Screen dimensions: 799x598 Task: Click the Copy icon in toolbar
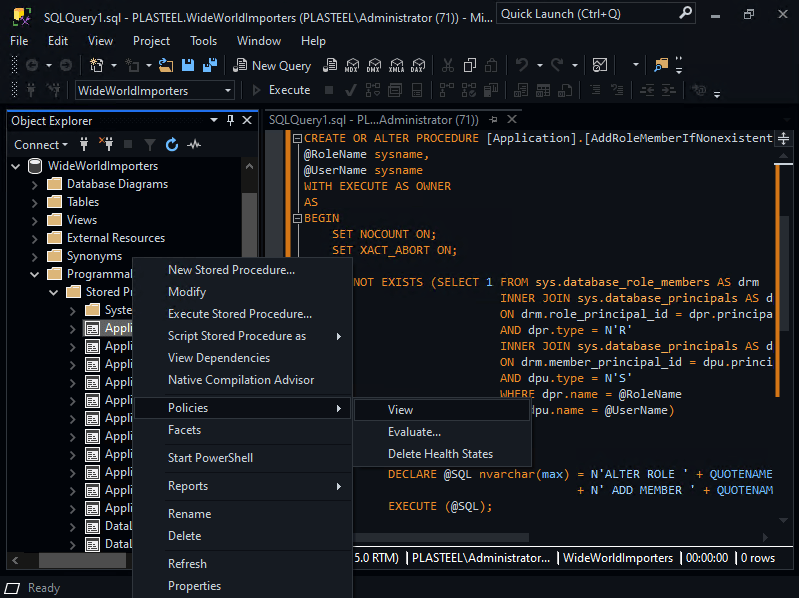(470, 65)
